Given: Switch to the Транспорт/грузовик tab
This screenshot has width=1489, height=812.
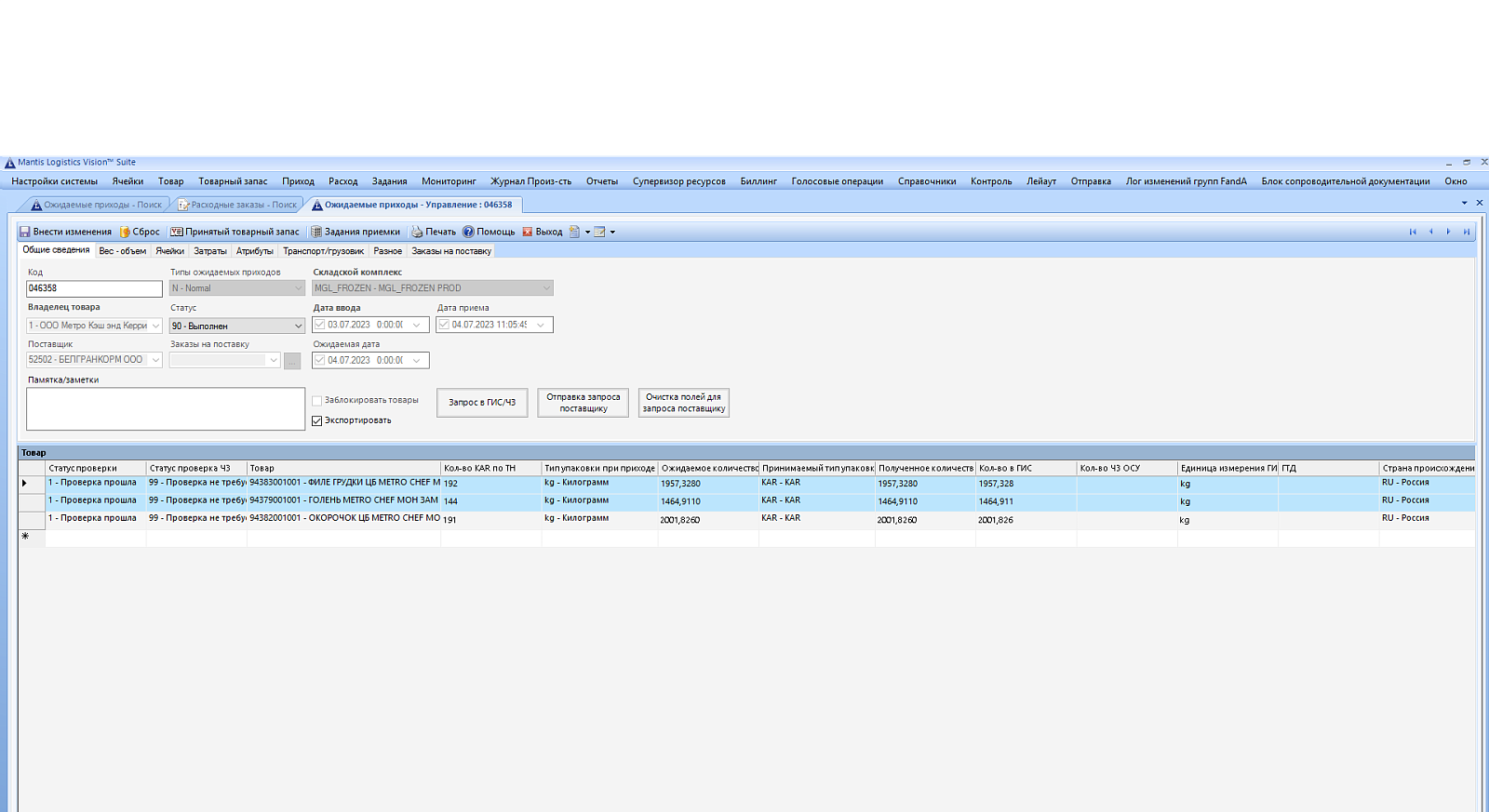Looking at the screenshot, I should point(324,251).
